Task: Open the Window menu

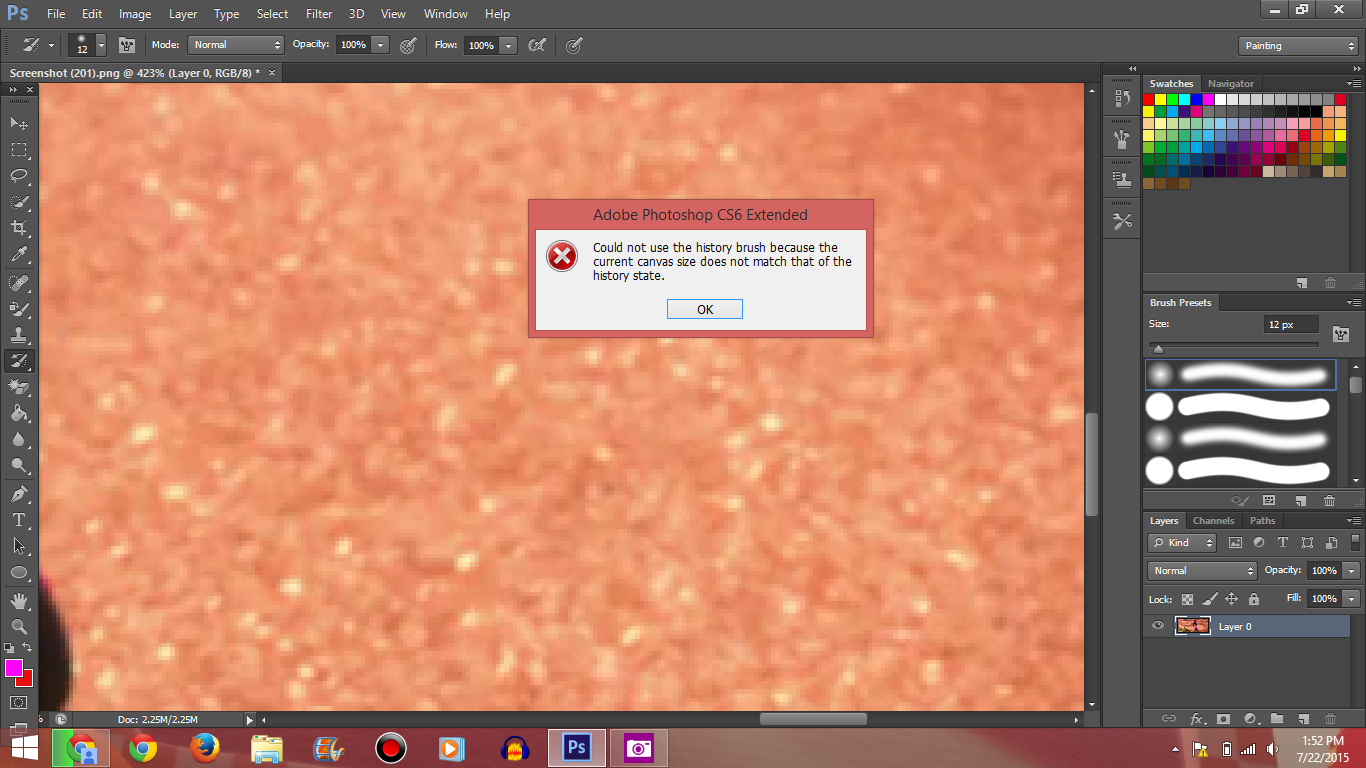Action: point(445,14)
